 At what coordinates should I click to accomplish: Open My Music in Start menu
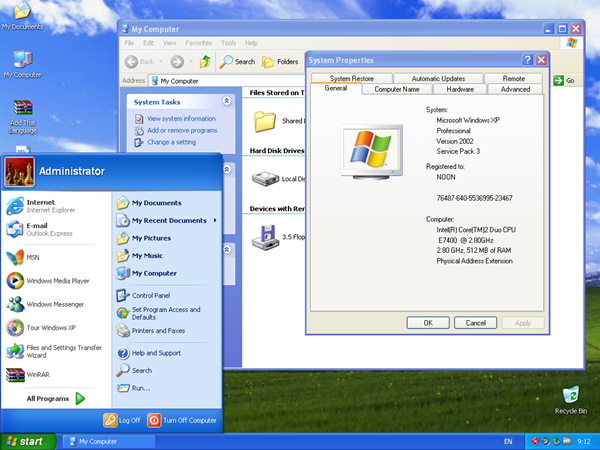[x=140, y=256]
